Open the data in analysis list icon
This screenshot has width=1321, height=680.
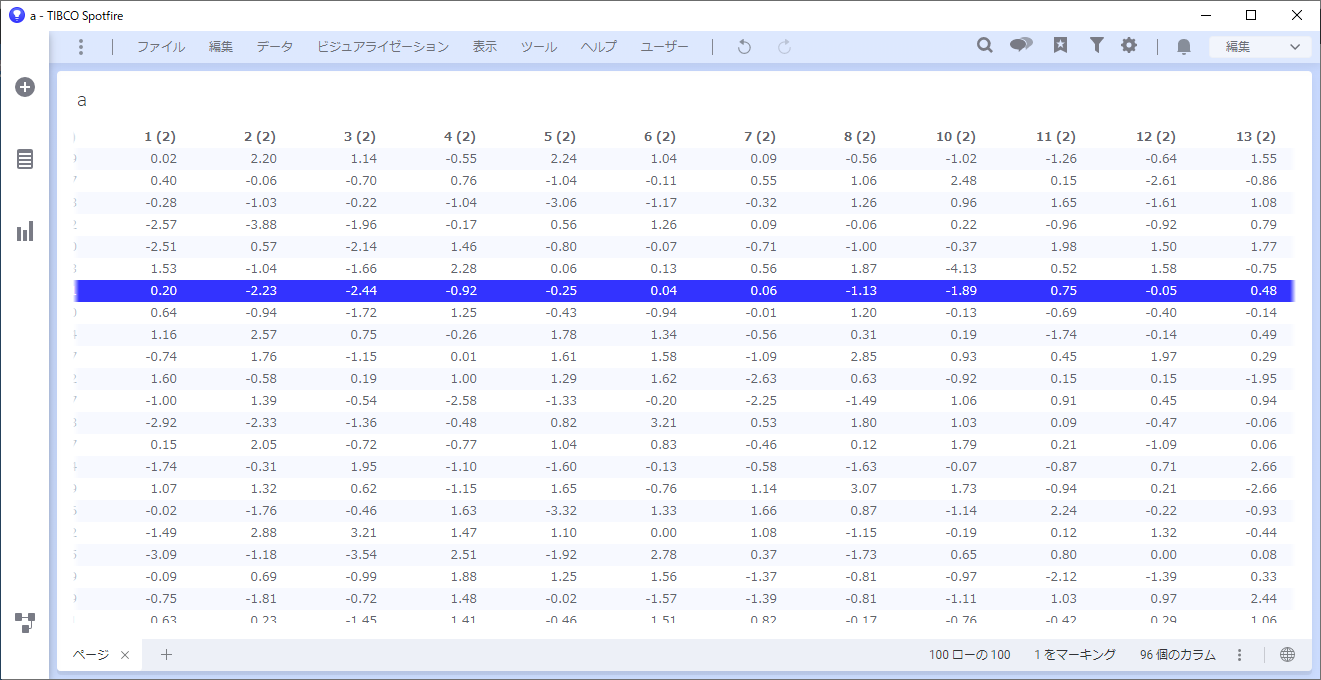point(25,159)
